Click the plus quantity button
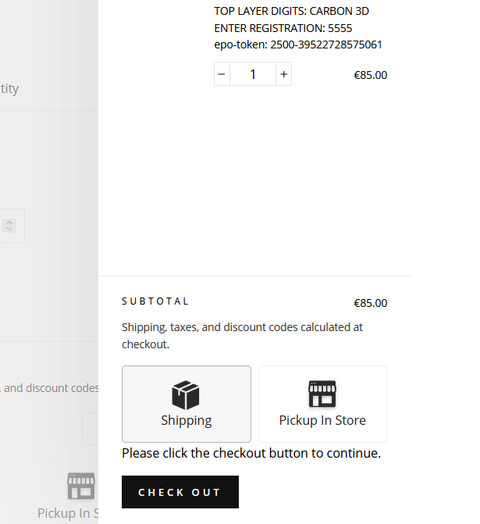 [283, 74]
